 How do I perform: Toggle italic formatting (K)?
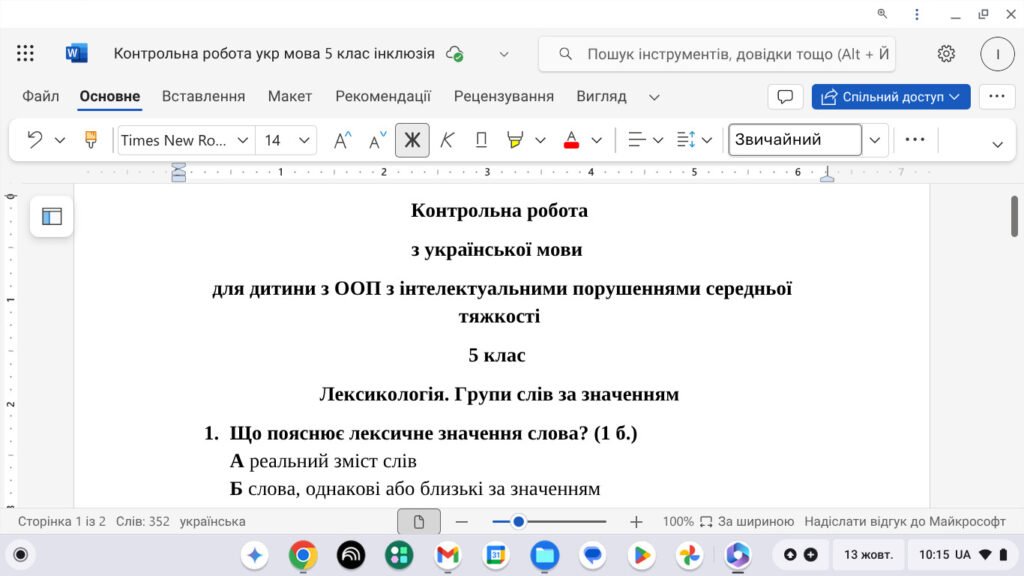(x=447, y=140)
